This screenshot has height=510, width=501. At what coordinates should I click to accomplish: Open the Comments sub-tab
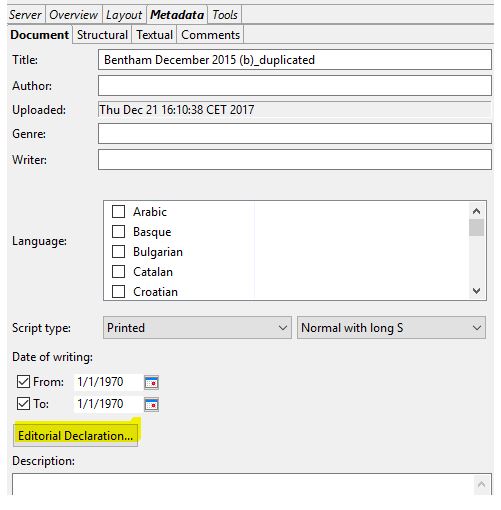click(210, 35)
